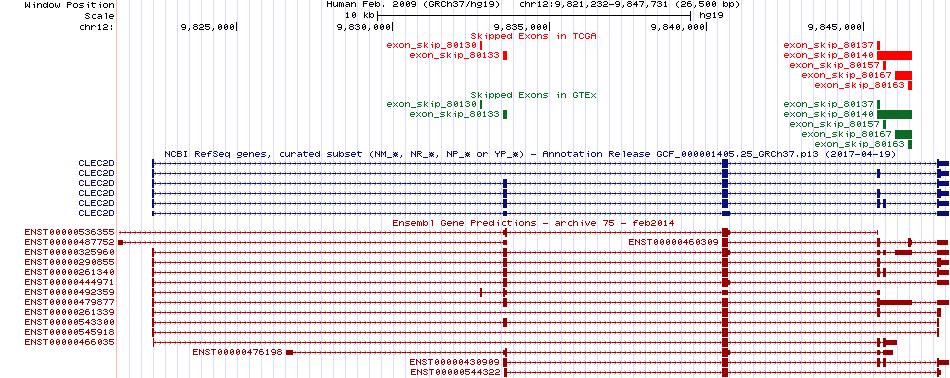Open transcript label ENST00000261340
950x378 pixels.
[70, 272]
